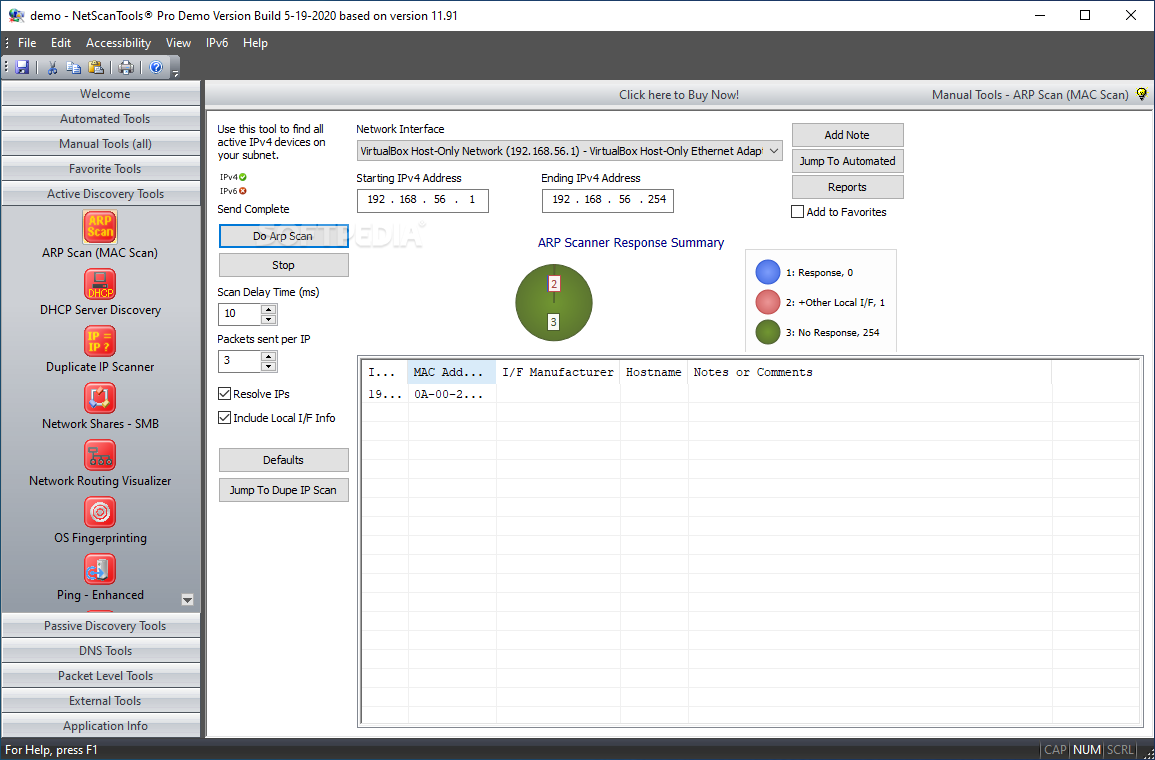1155x760 pixels.
Task: Expand the Manual Tools (all) section
Action: click(101, 144)
